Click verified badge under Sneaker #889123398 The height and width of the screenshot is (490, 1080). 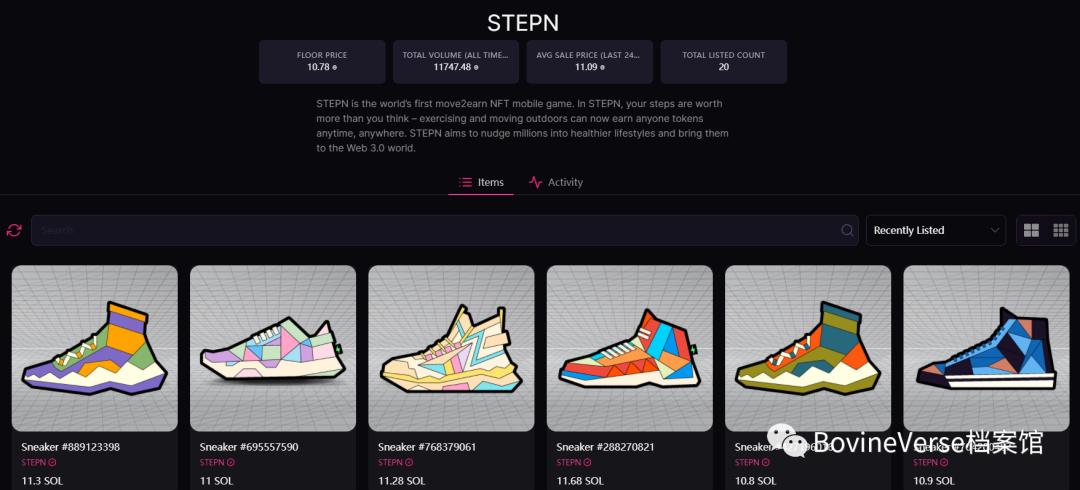[52, 462]
